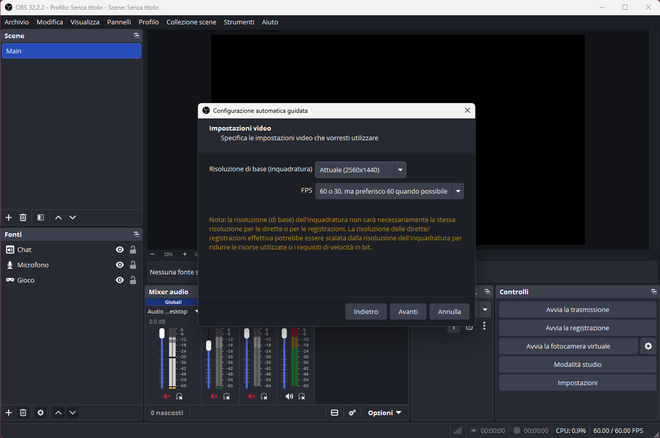Select the Main scene in Scene list
This screenshot has width=660, height=438.
tap(72, 51)
